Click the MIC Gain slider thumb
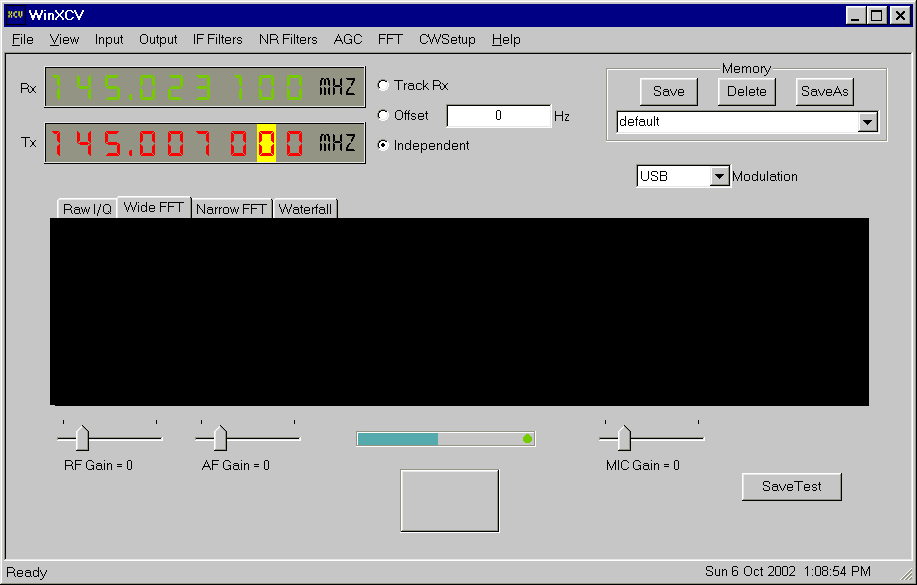 point(625,438)
